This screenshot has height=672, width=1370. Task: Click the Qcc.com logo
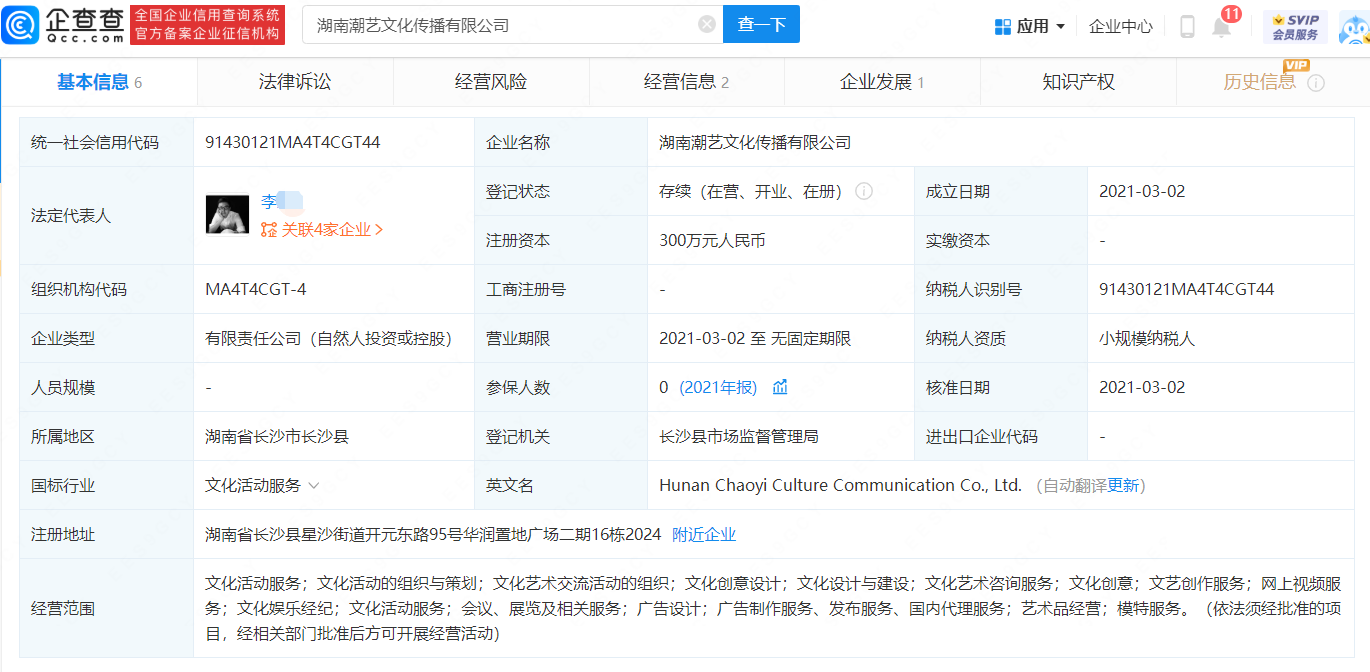pos(64,24)
